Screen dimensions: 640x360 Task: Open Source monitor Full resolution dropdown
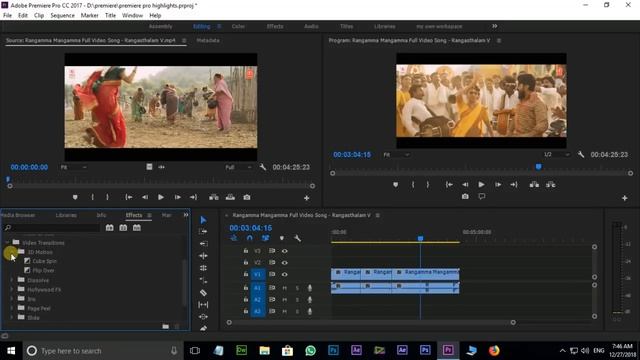click(x=238, y=167)
